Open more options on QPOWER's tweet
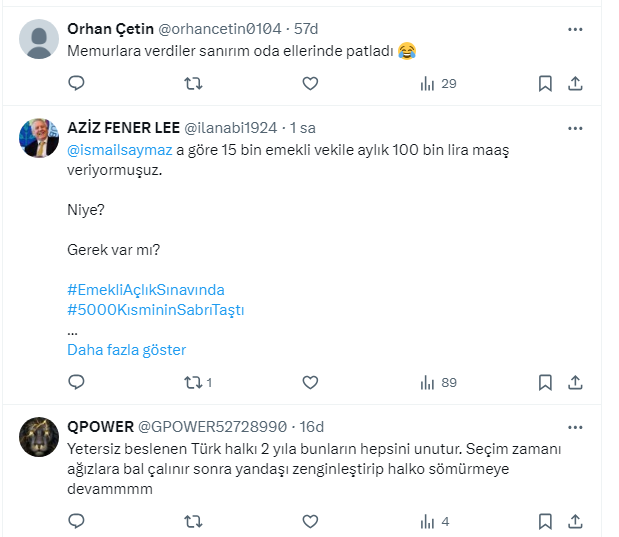Image resolution: width=619 pixels, height=537 pixels. [575, 427]
